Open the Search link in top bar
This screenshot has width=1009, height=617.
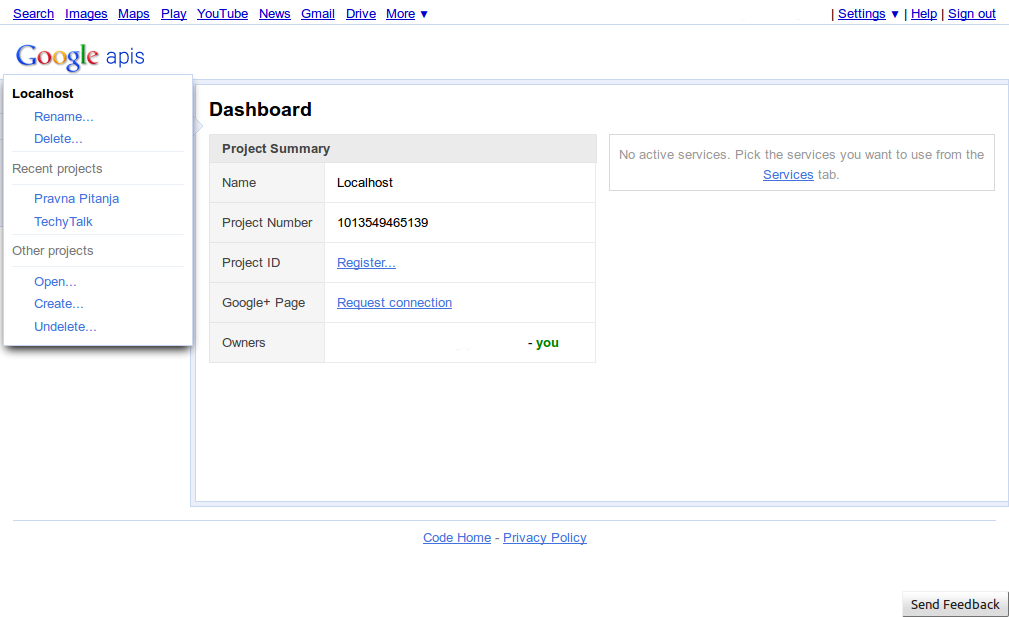33,14
